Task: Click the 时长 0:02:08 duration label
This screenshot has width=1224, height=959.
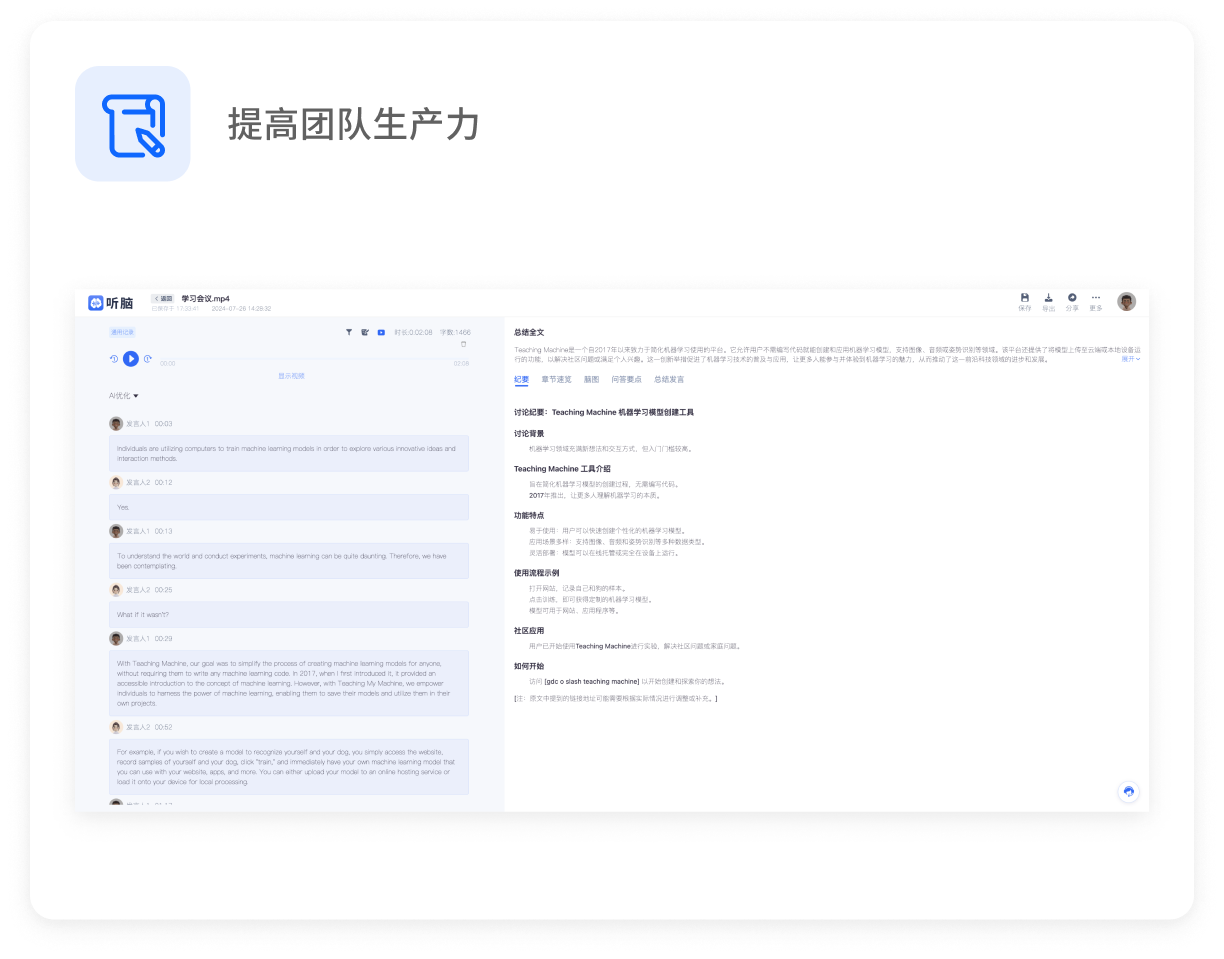Action: pos(413,332)
